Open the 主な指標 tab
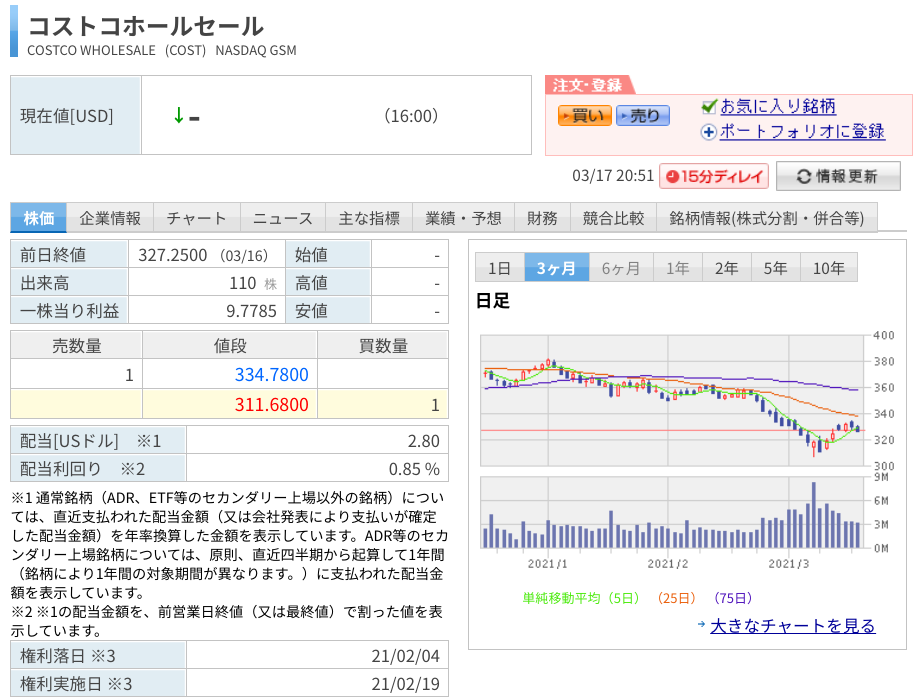The image size is (921, 700). [369, 218]
